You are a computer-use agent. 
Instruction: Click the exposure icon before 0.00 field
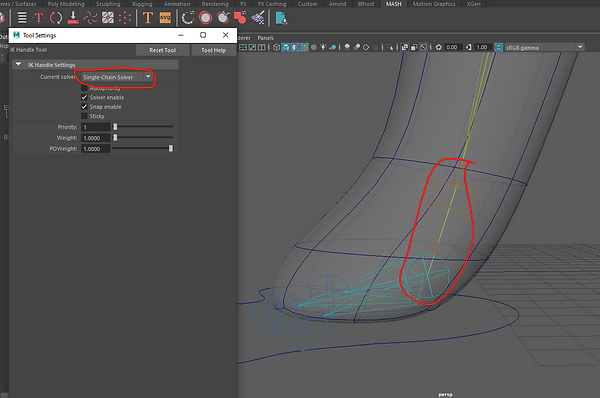click(x=439, y=47)
